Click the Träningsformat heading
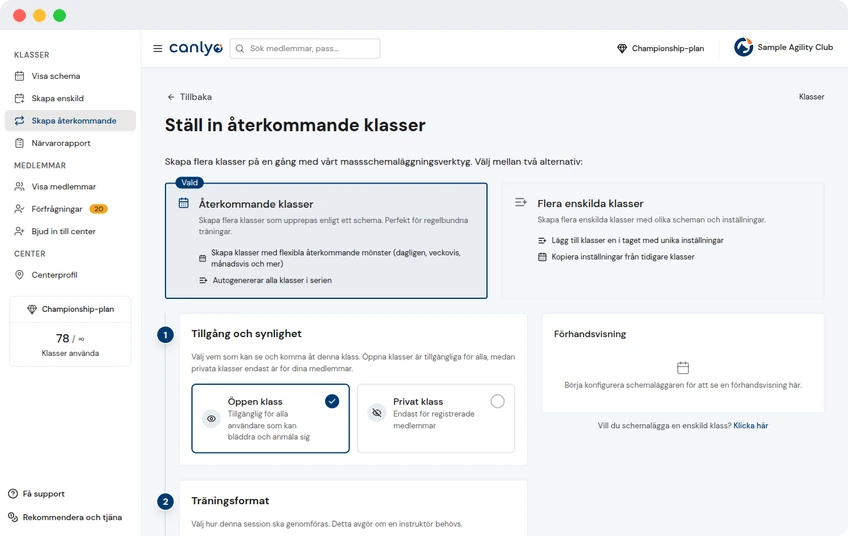The image size is (848, 536). pos(230,501)
